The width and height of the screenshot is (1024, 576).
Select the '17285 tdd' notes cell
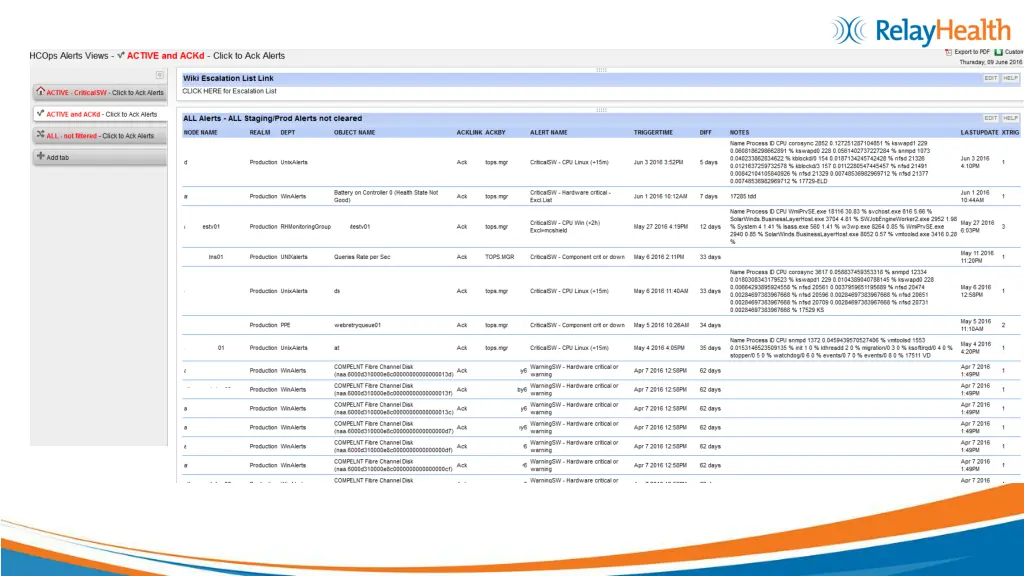pyautogui.click(x=743, y=197)
